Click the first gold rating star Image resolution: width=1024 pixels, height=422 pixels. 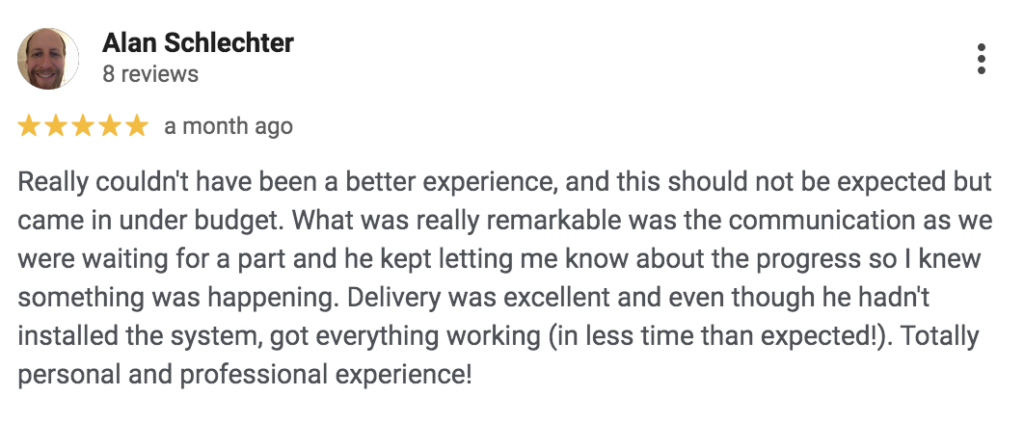[30, 126]
